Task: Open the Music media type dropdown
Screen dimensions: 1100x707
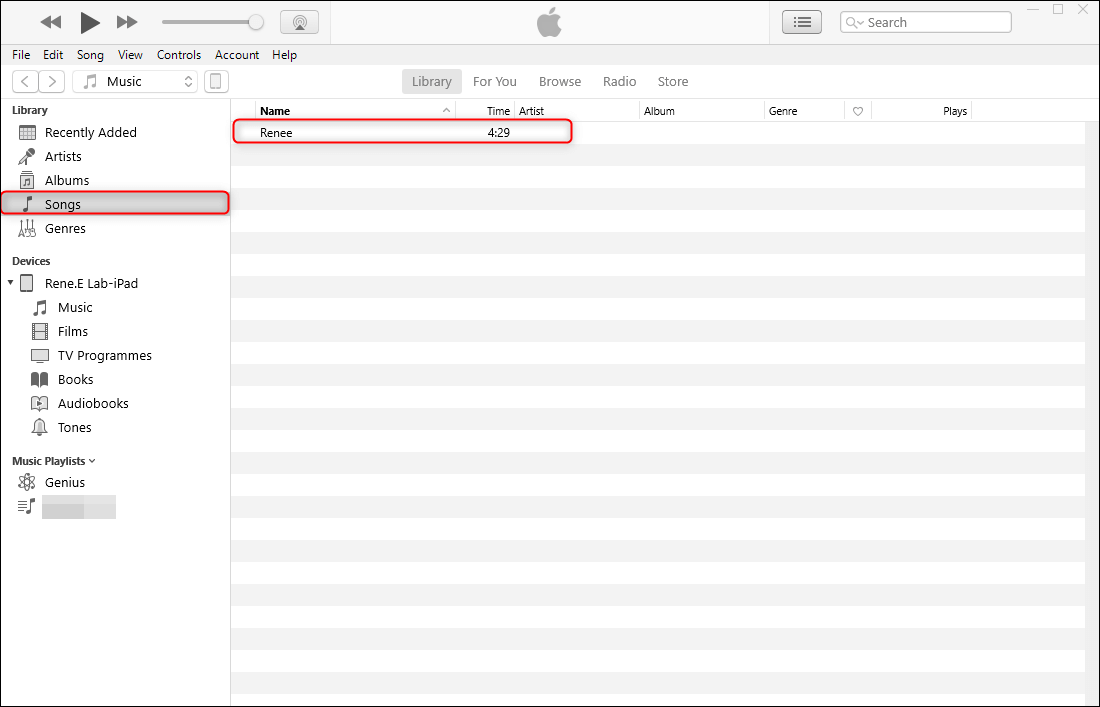Action: (x=135, y=81)
